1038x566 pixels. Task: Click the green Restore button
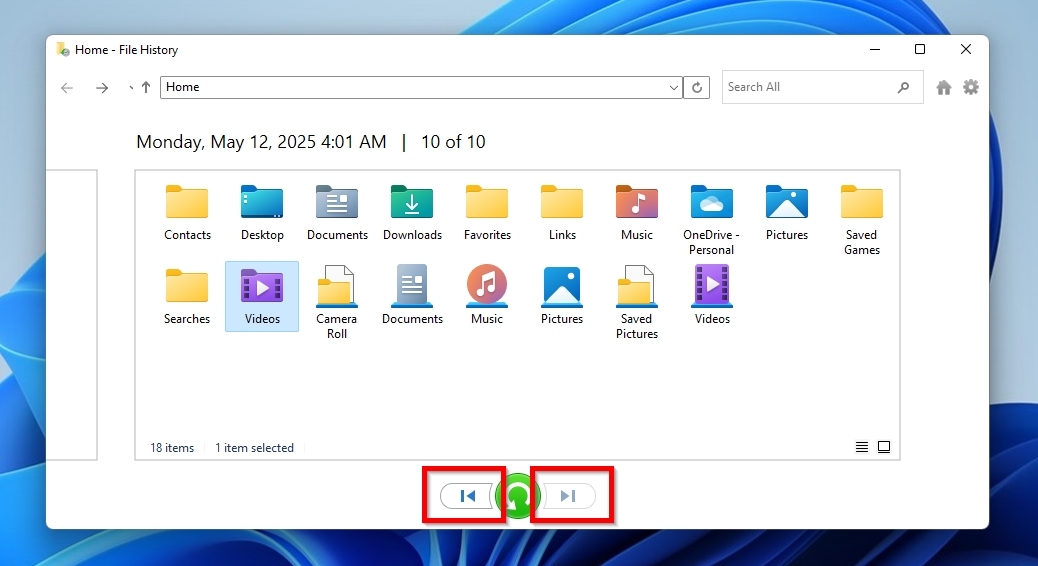518,496
